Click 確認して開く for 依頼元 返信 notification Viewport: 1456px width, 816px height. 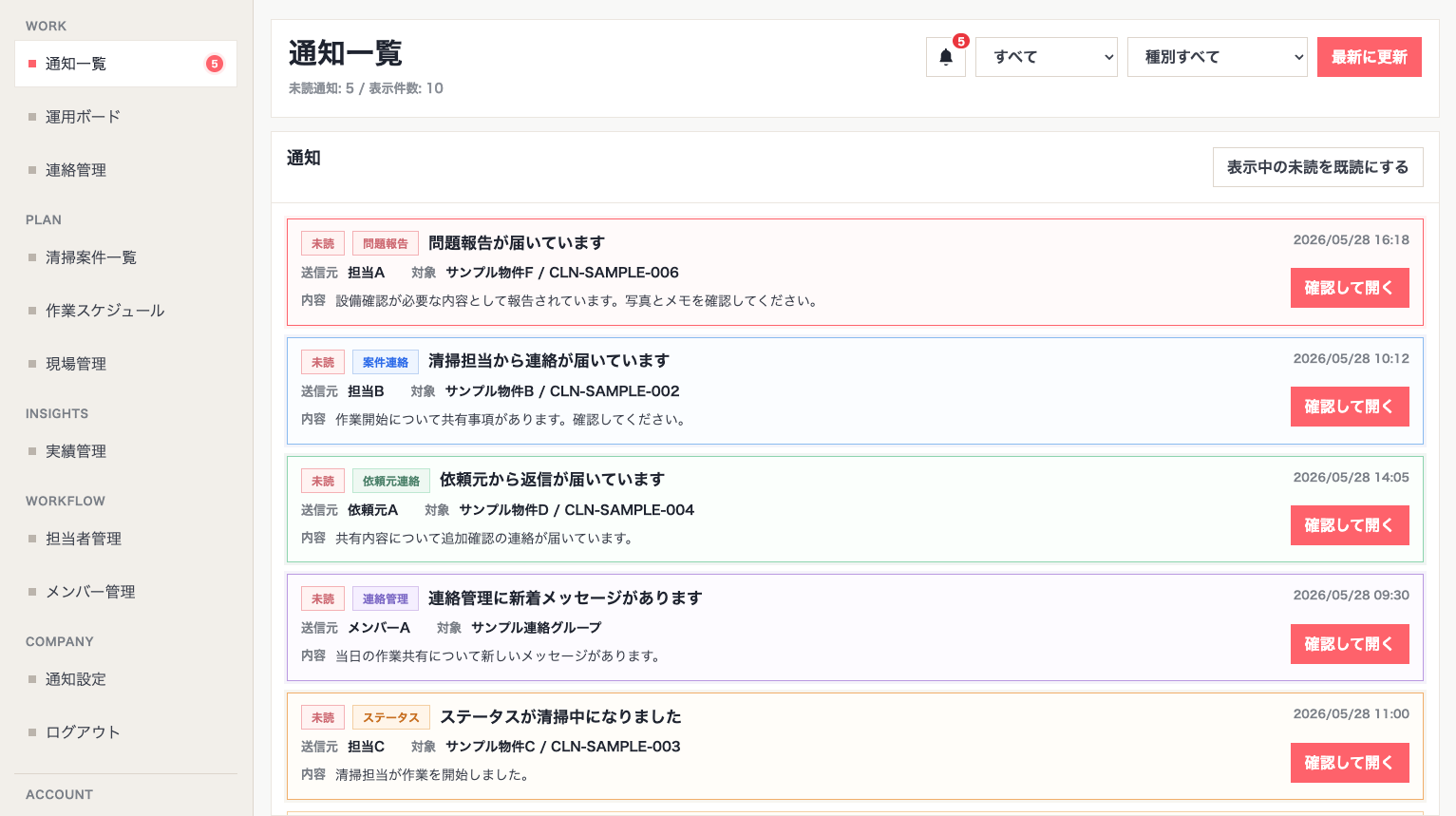point(1349,525)
